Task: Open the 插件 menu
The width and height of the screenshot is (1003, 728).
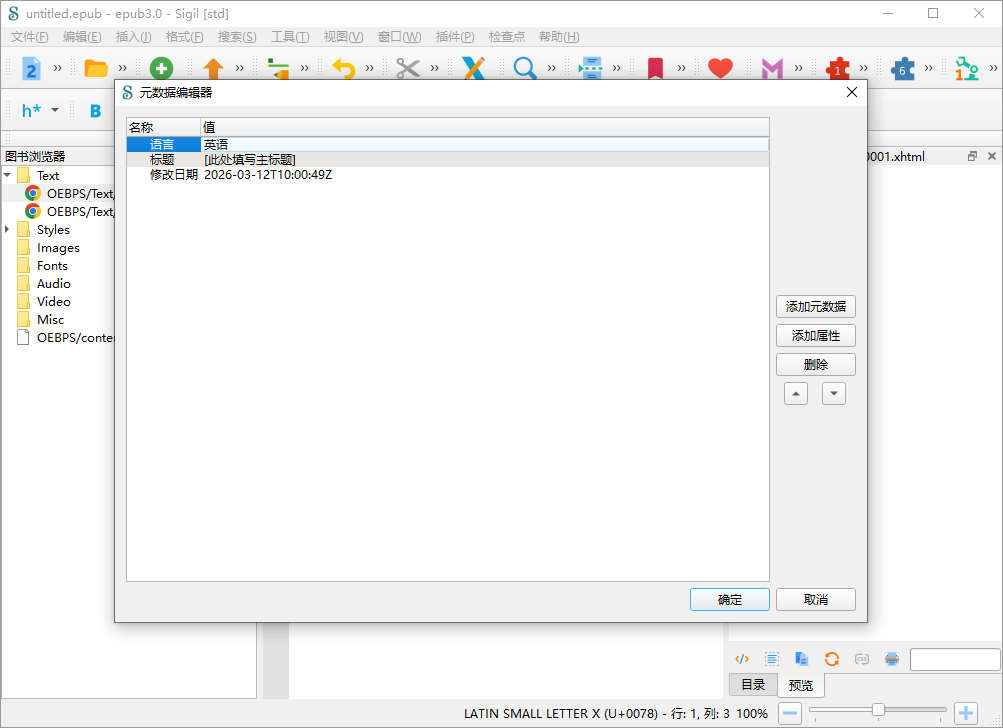Action: (x=455, y=37)
